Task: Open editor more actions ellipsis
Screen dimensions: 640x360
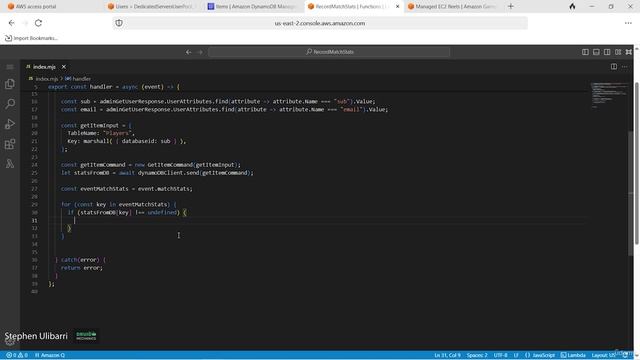Action: click(x=625, y=67)
